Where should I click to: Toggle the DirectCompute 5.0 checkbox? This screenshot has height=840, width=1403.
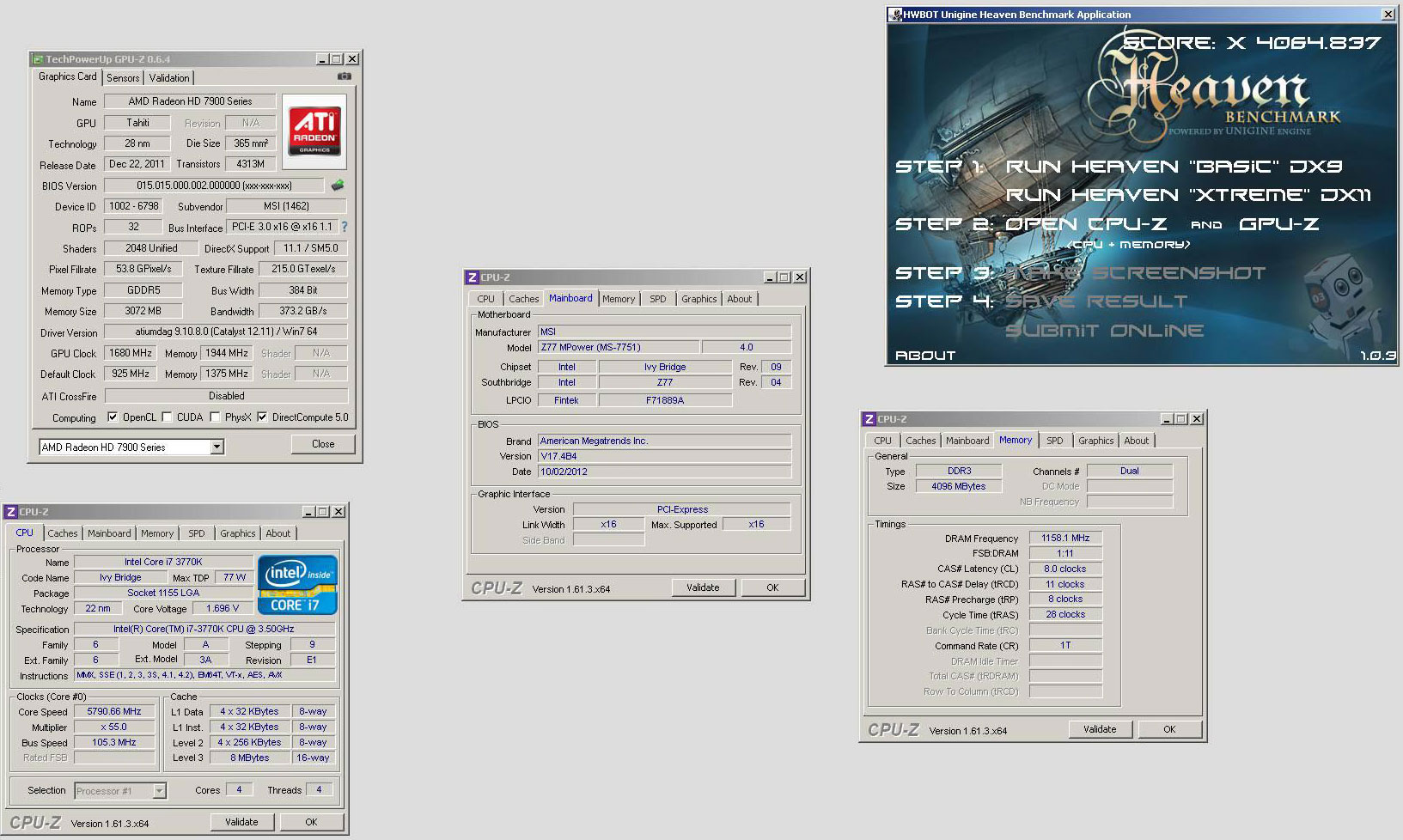[x=262, y=417]
